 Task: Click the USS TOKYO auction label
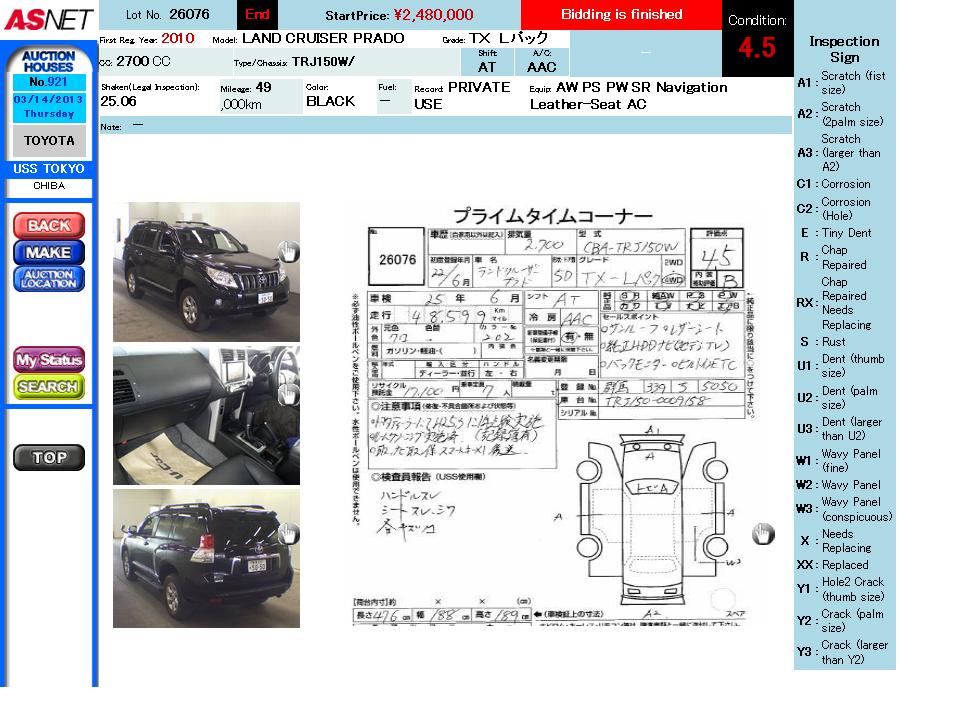tap(49, 169)
